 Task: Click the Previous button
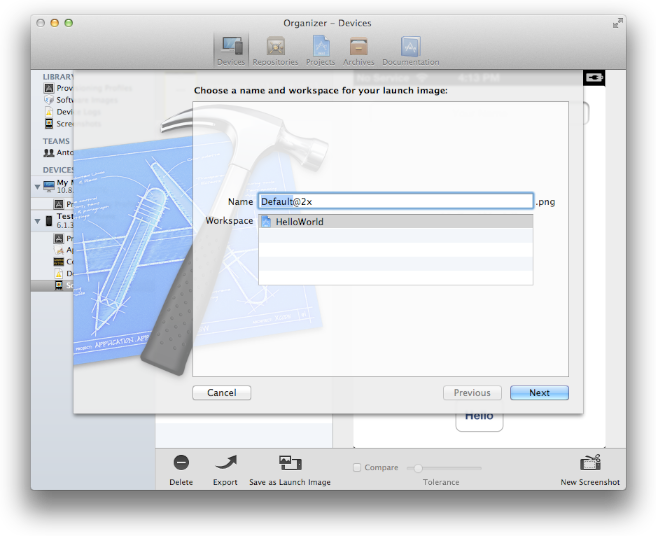pyautogui.click(x=472, y=393)
